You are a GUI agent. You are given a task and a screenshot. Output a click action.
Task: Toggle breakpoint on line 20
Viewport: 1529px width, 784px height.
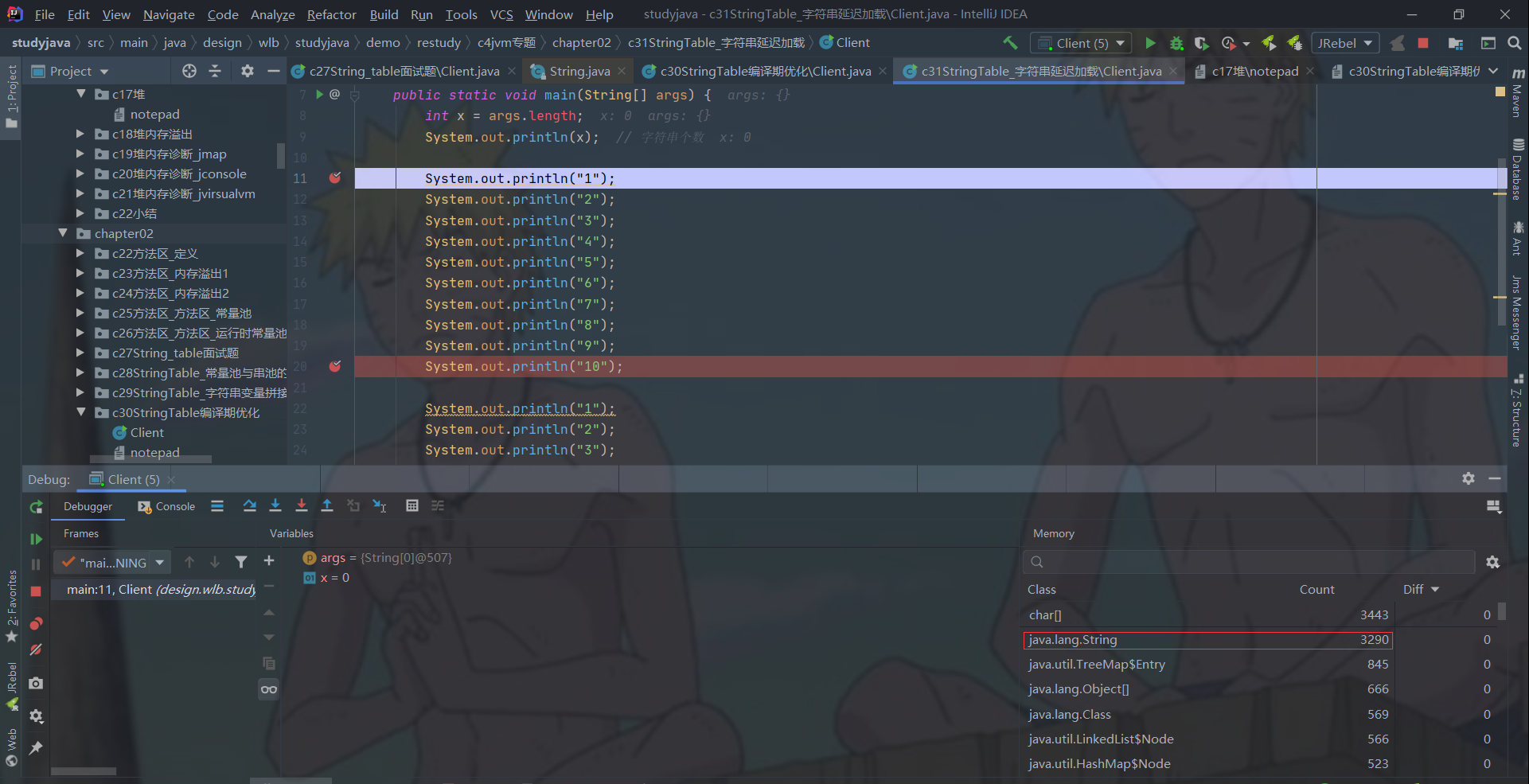click(x=335, y=366)
